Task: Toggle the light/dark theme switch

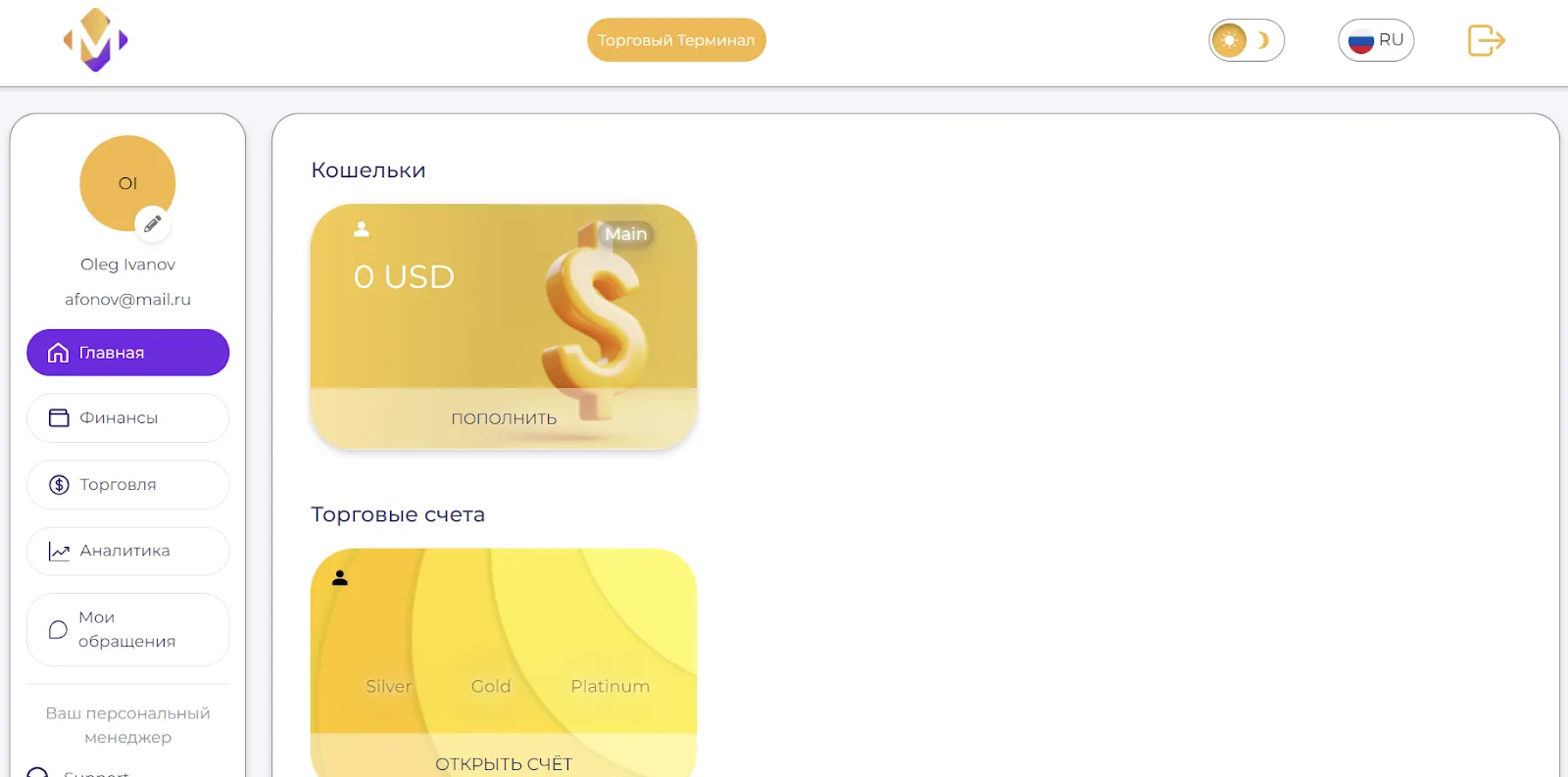Action: [1247, 40]
